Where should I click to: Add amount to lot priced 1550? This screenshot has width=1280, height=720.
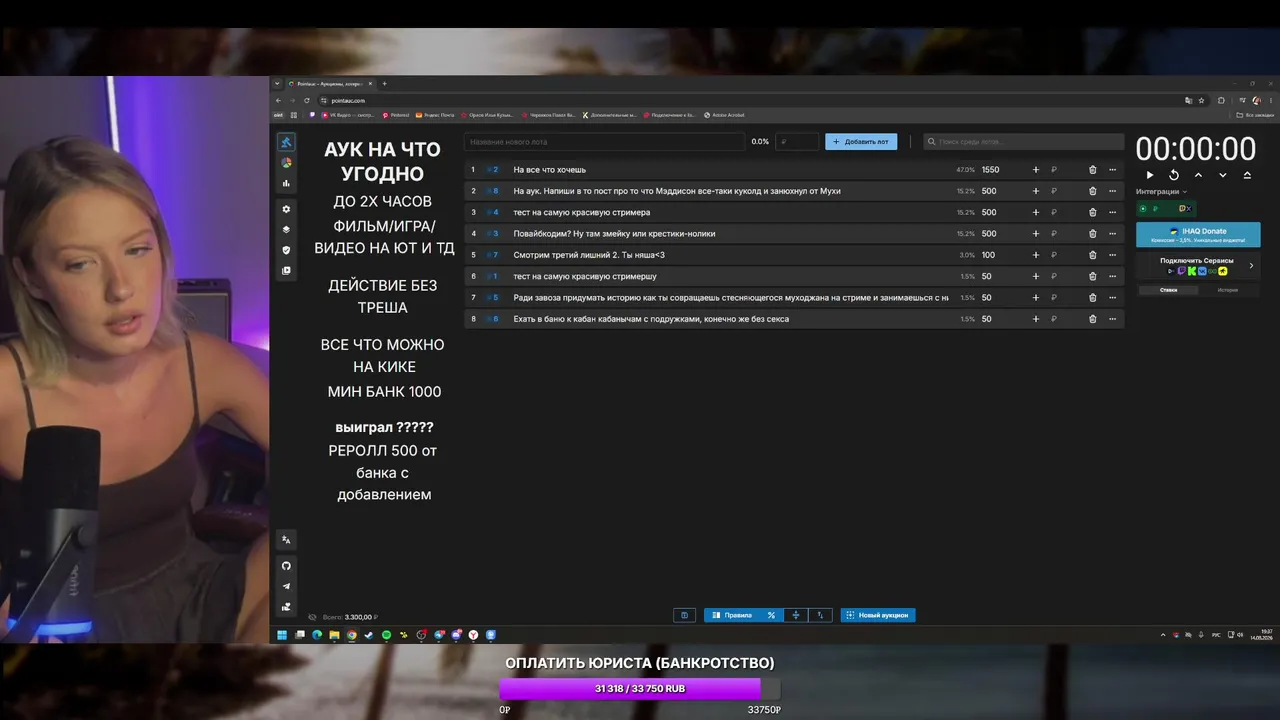(1036, 170)
